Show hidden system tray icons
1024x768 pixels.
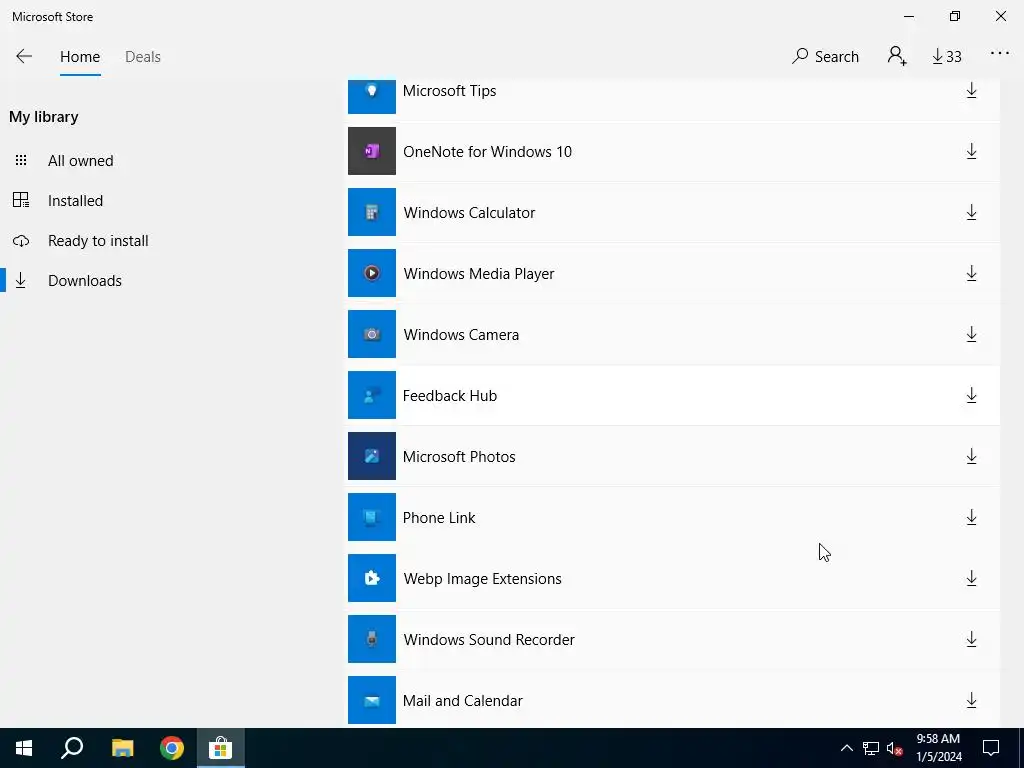coord(846,748)
